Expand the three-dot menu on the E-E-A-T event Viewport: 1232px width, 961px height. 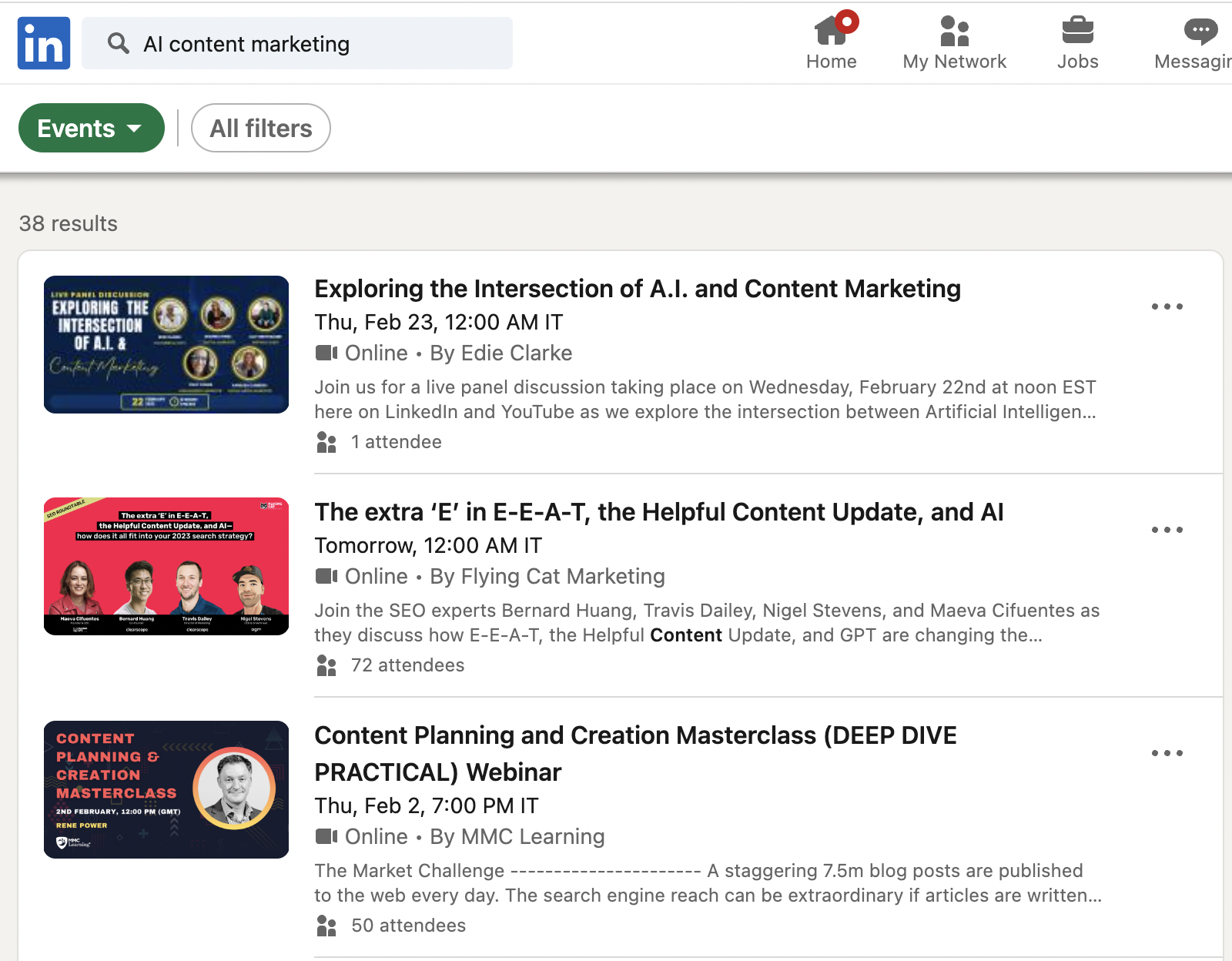click(1167, 530)
